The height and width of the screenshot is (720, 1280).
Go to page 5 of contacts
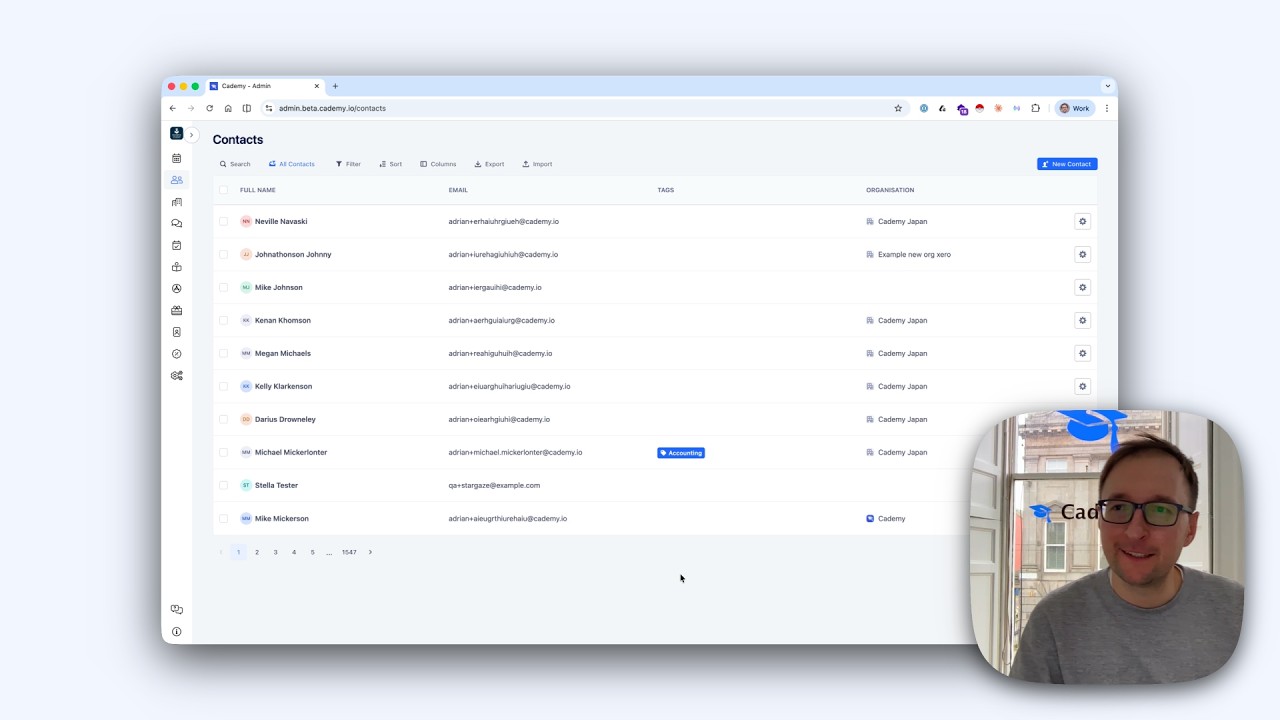312,552
